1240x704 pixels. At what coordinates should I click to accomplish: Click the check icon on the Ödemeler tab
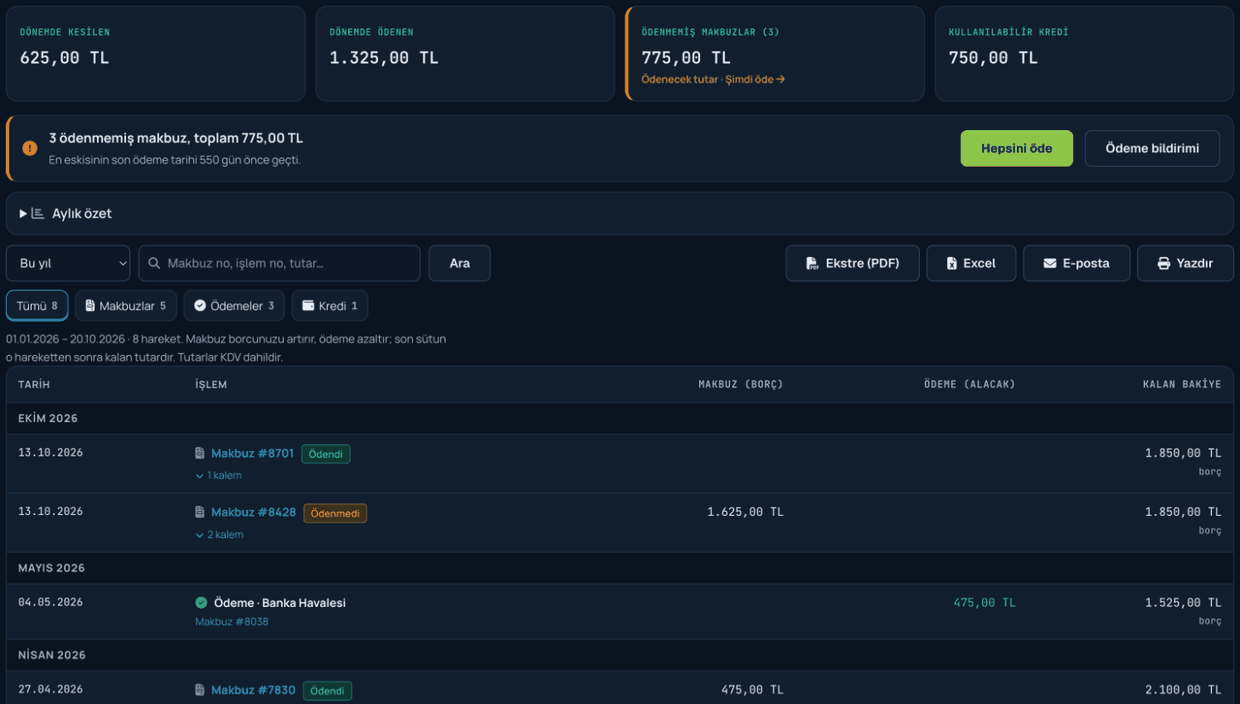pyautogui.click(x=200, y=306)
